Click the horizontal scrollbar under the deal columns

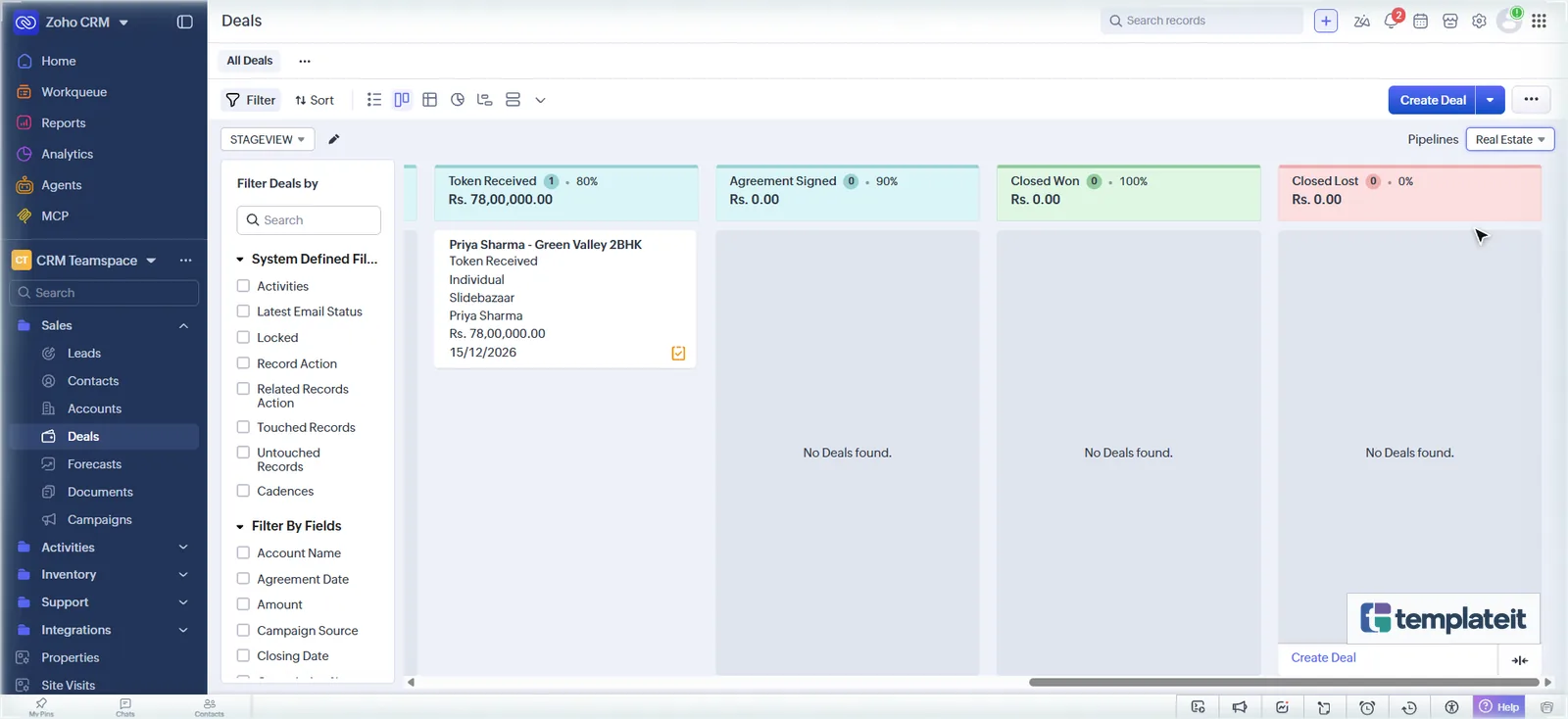[x=1284, y=682]
